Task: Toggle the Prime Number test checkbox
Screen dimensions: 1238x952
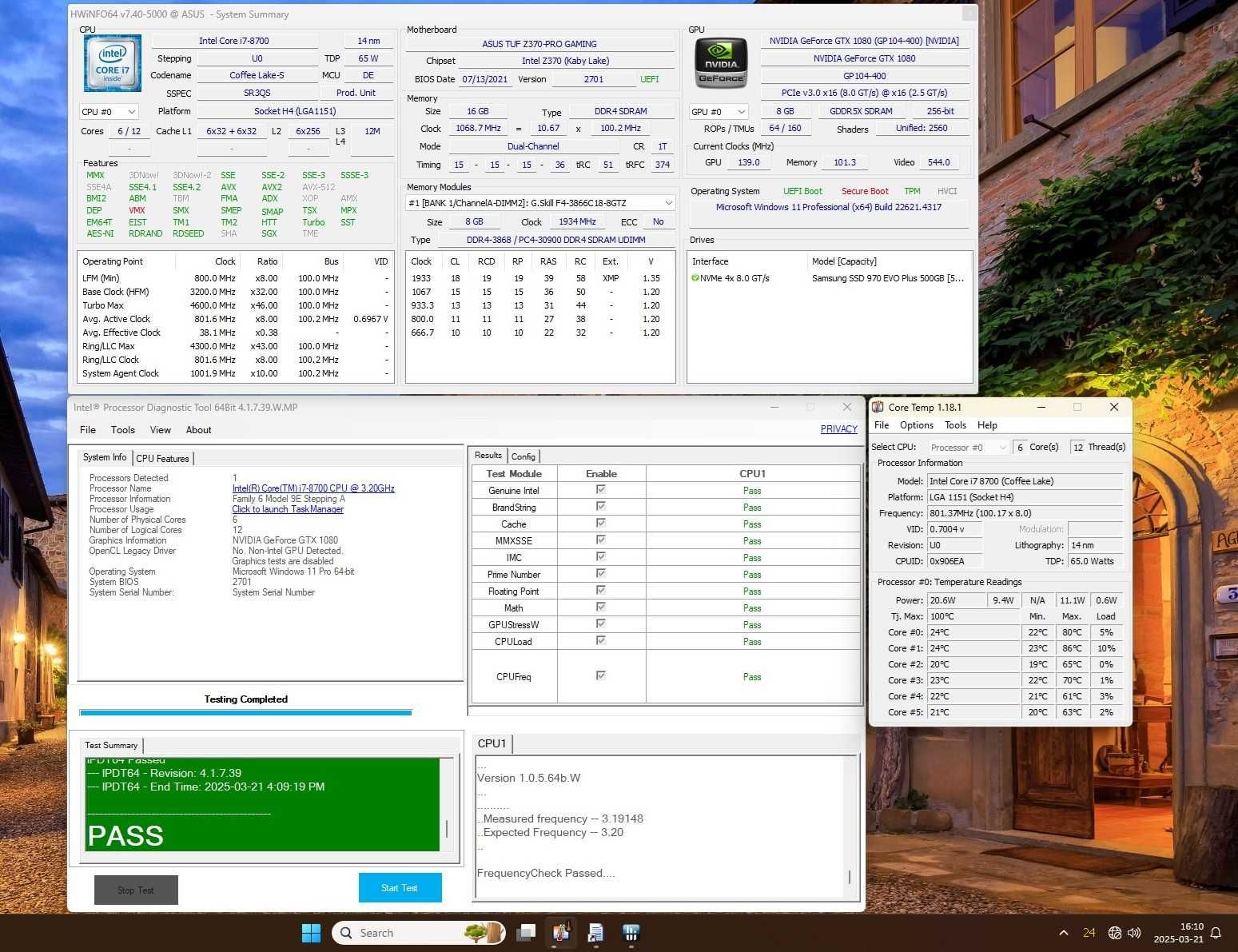Action: [600, 573]
